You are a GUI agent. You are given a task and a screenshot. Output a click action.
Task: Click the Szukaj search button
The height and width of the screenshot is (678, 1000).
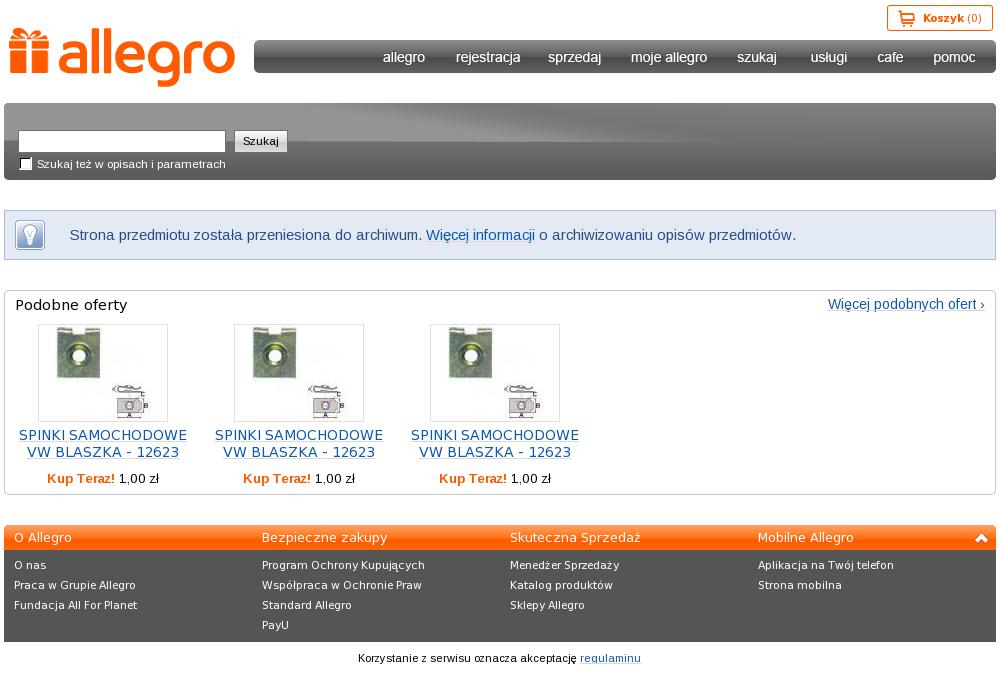pos(261,141)
